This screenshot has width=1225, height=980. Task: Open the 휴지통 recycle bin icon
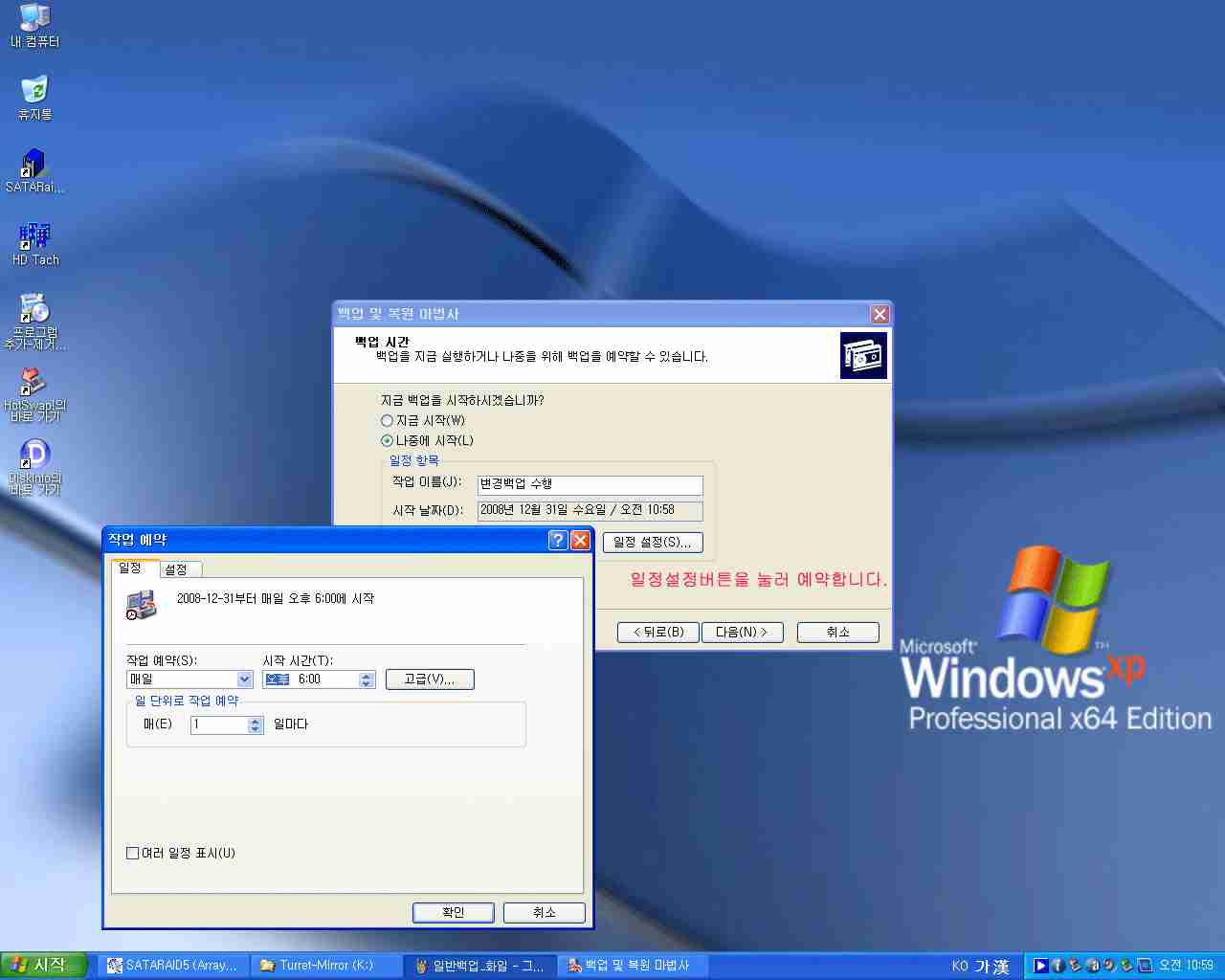click(34, 91)
